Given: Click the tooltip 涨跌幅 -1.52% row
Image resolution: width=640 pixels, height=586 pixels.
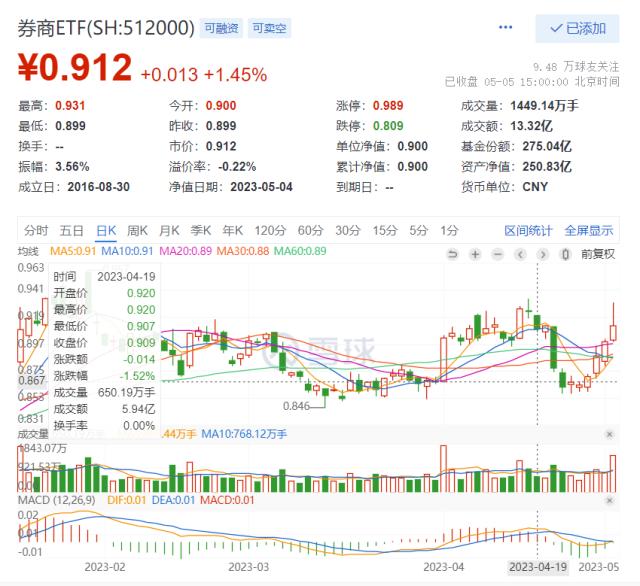Looking at the screenshot, I should (104, 376).
